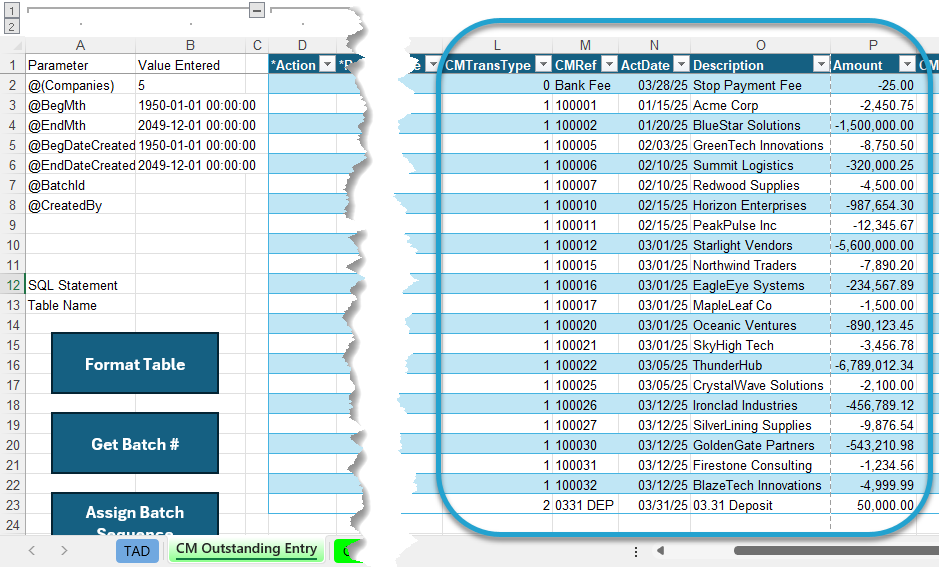Open the ActDate filter dropdown
Viewport: 939px width, 567px height.
pyautogui.click(x=681, y=65)
